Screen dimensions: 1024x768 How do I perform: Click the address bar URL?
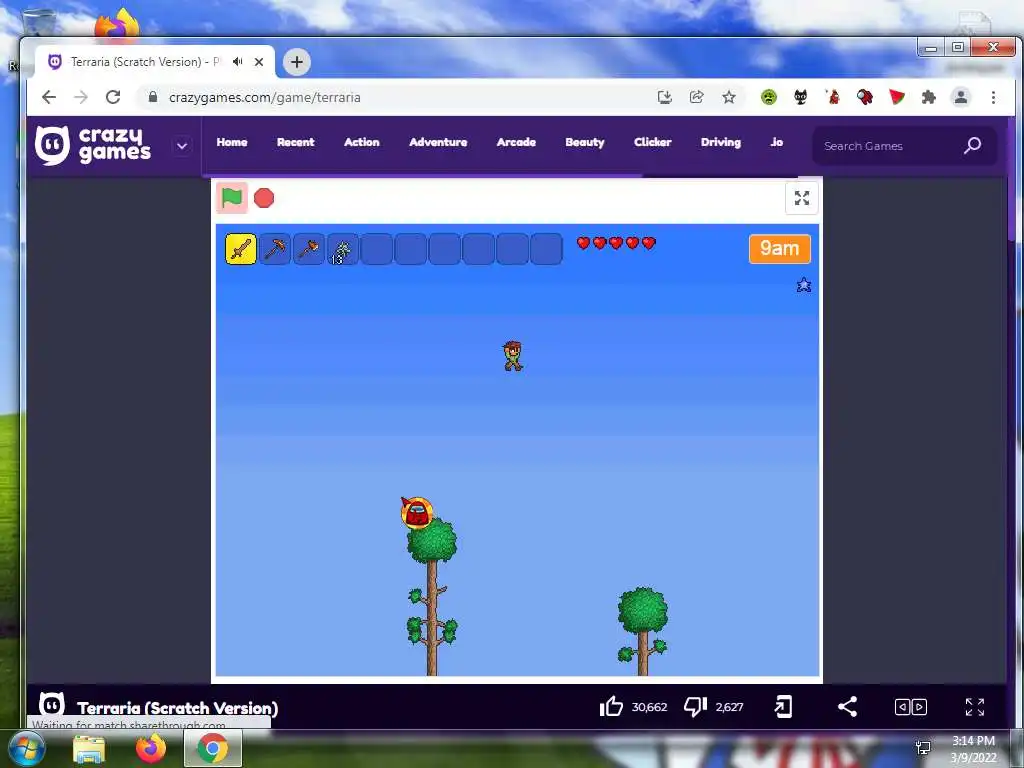click(x=264, y=97)
